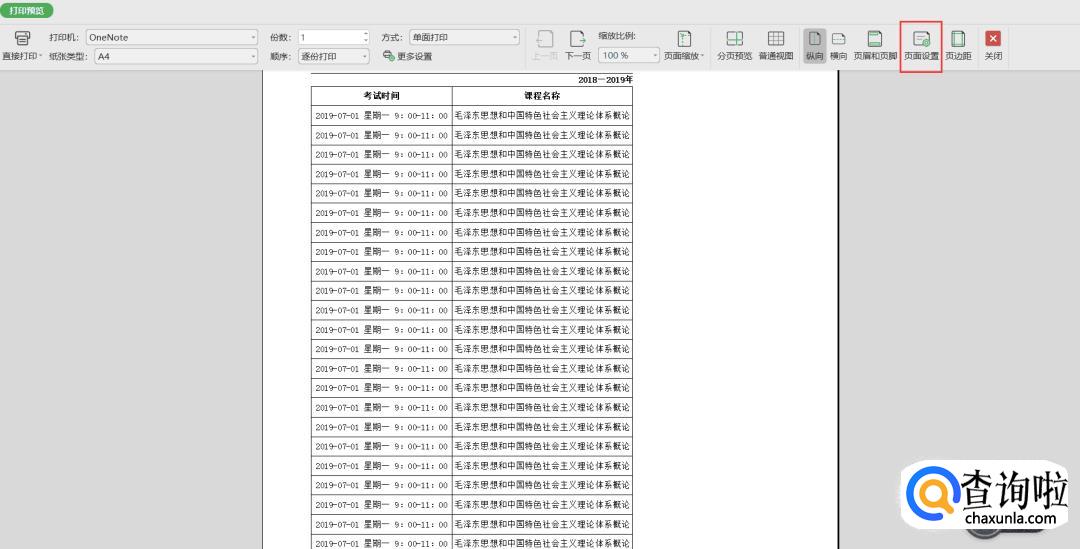
Task: Click the 份数 copies input field
Action: pyautogui.click(x=330, y=37)
